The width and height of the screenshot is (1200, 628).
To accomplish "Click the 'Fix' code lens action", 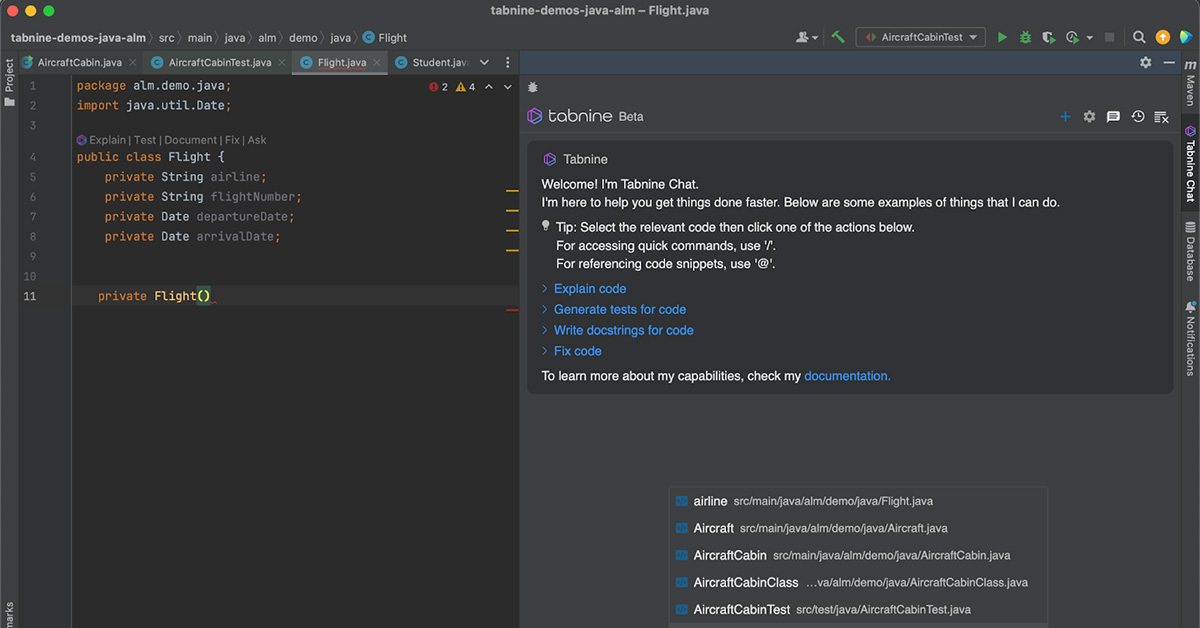I will pos(232,140).
